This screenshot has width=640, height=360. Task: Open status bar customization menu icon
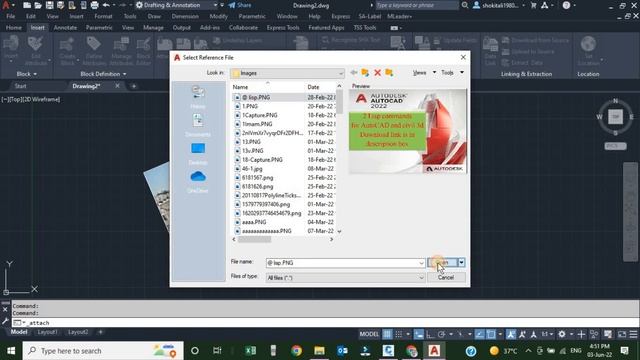[633, 334]
